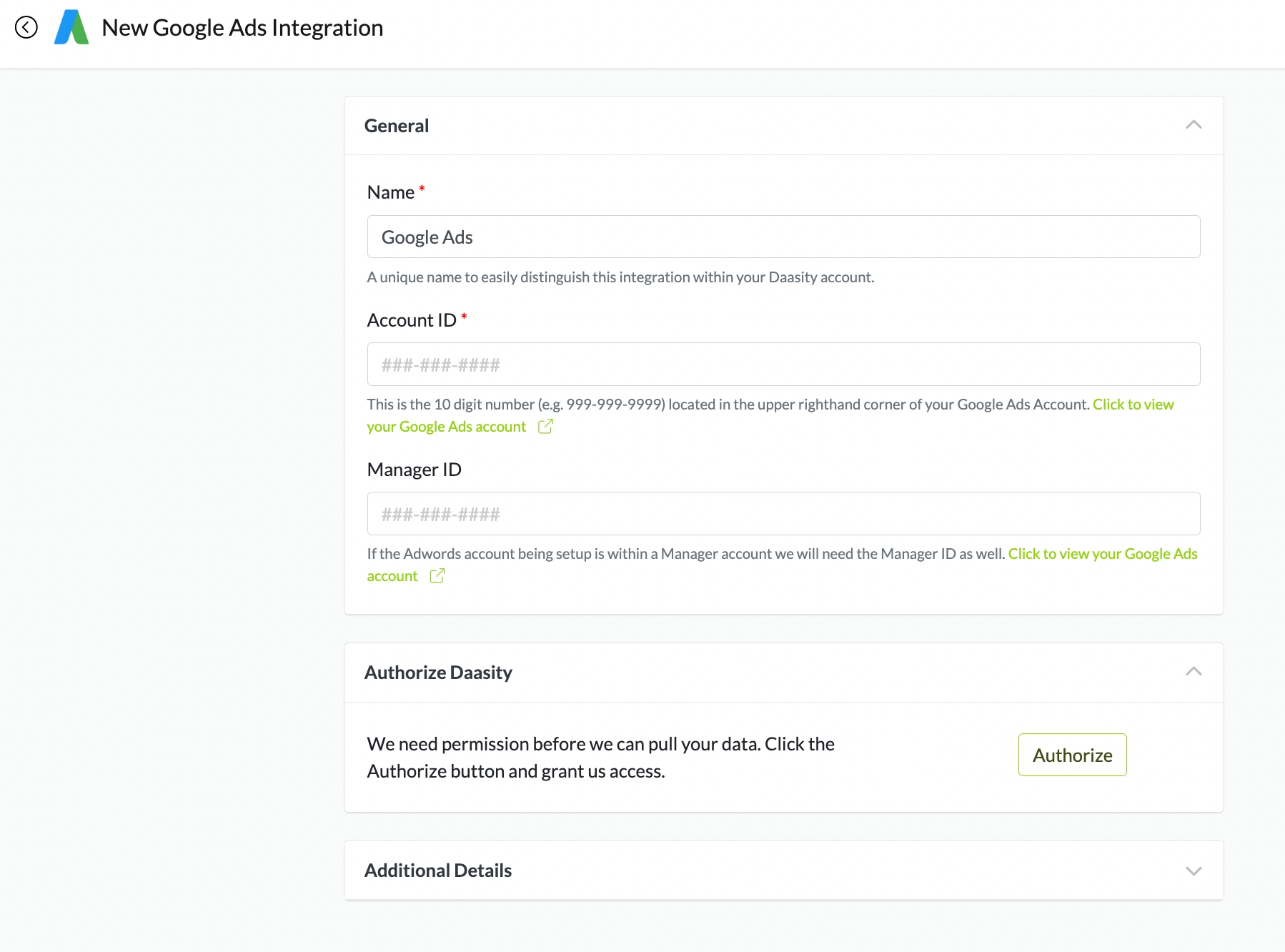Screen dimensions: 1285x952
Task: Click the Manager ID field label
Action: tap(414, 470)
